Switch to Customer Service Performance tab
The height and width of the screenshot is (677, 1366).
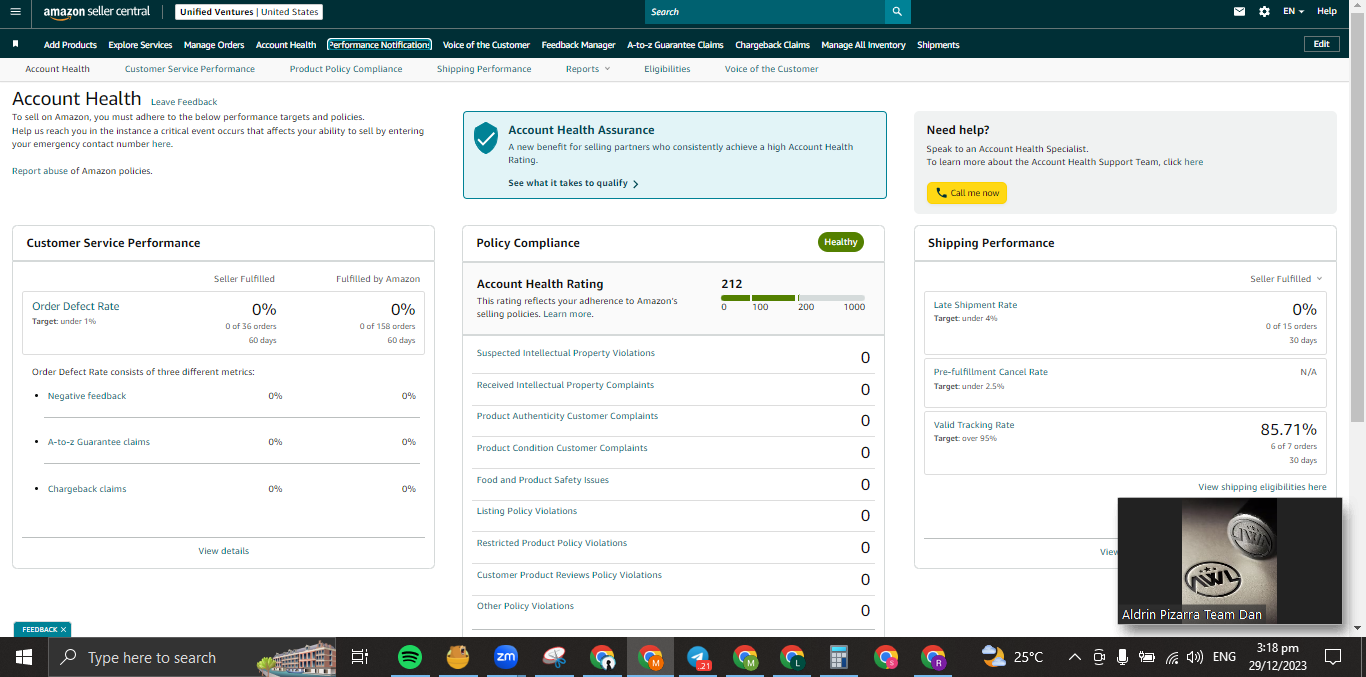[x=190, y=69]
